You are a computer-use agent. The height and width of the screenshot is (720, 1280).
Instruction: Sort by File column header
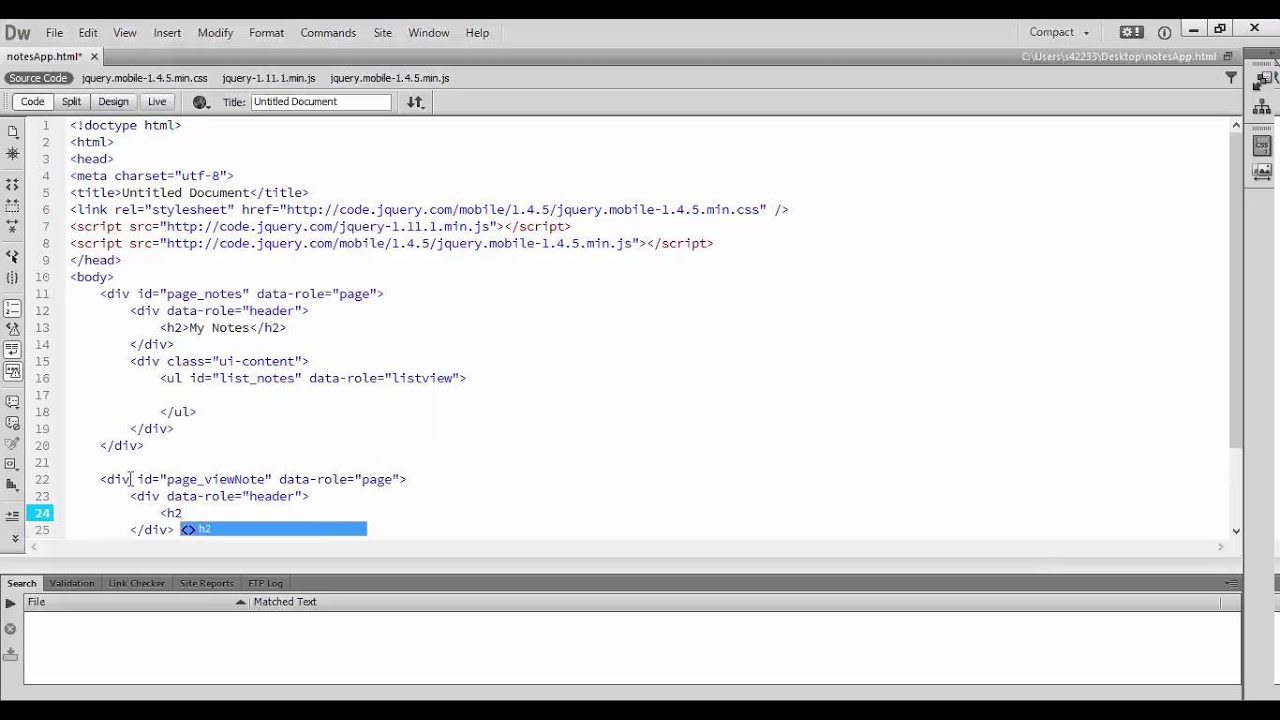pyautogui.click(x=136, y=602)
